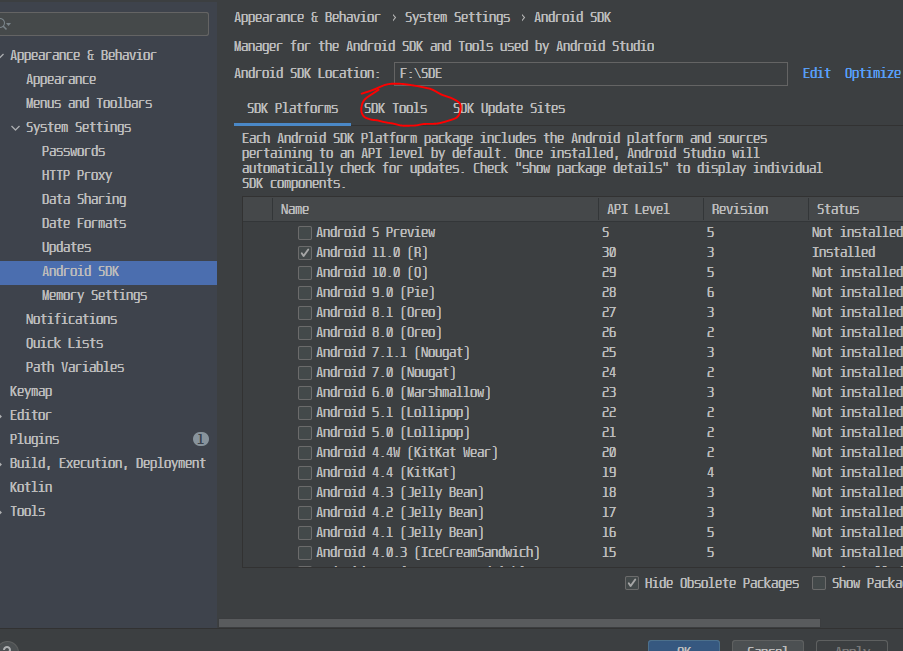
Task: Open the Plugins settings page
Action: click(x=35, y=440)
